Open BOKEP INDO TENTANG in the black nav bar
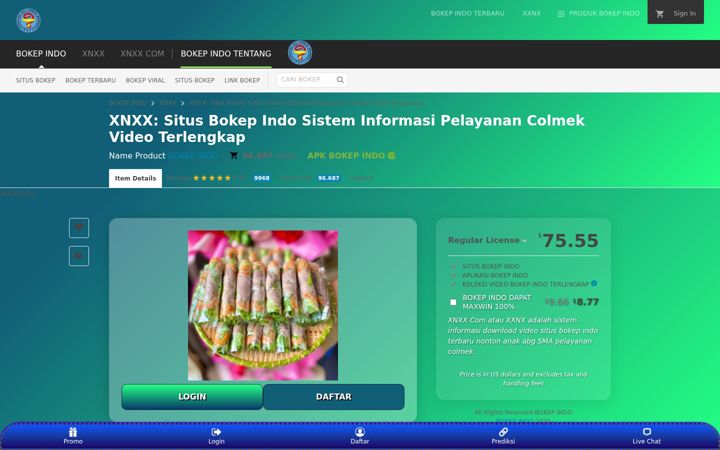720x450 pixels. 226,54
